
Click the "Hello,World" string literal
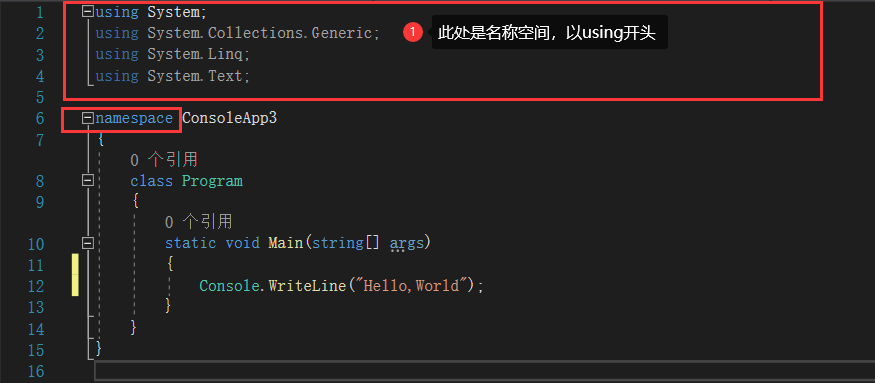(415, 286)
